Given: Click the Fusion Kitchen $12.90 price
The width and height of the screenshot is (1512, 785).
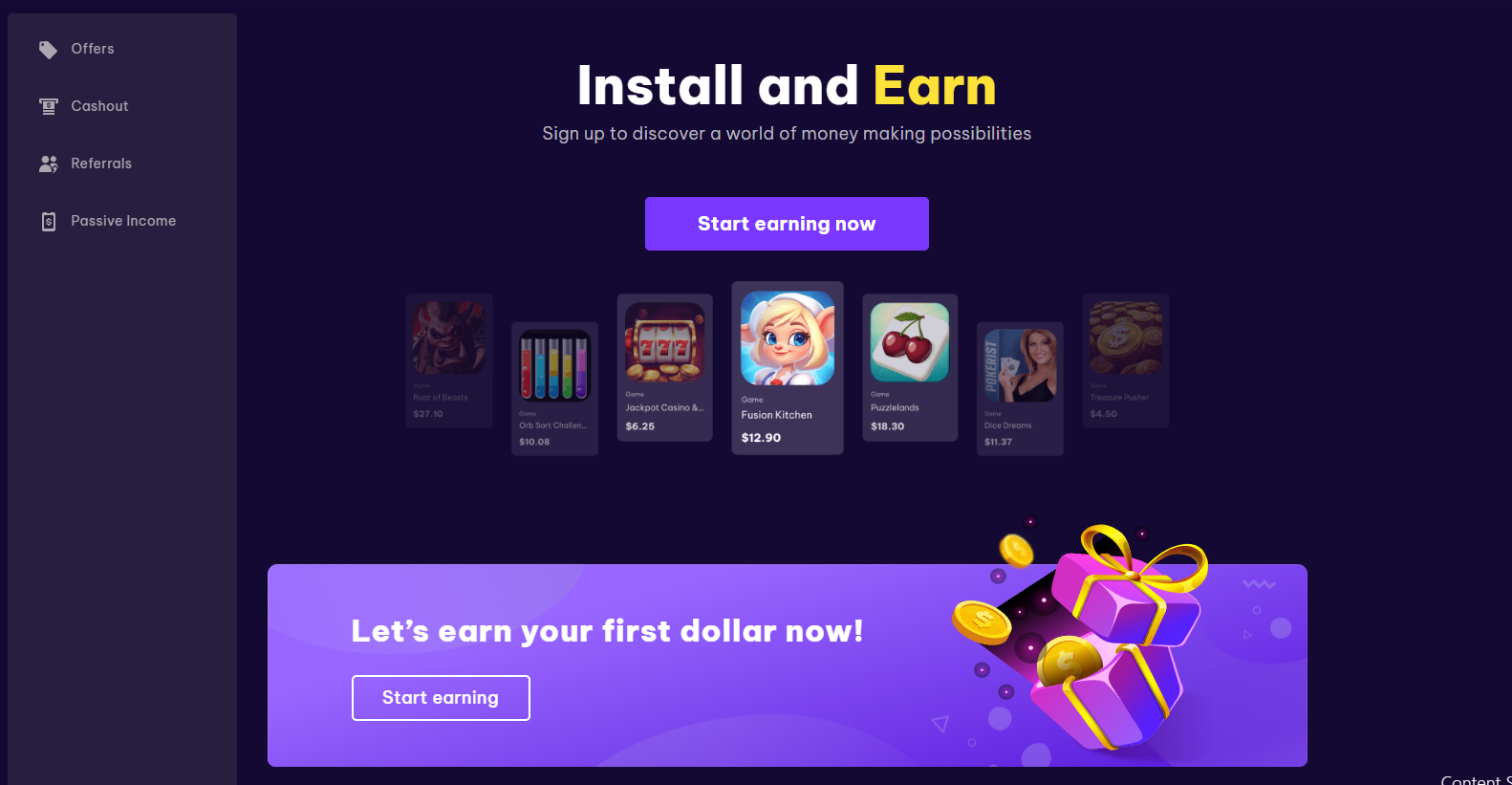Looking at the screenshot, I should pyautogui.click(x=761, y=438).
